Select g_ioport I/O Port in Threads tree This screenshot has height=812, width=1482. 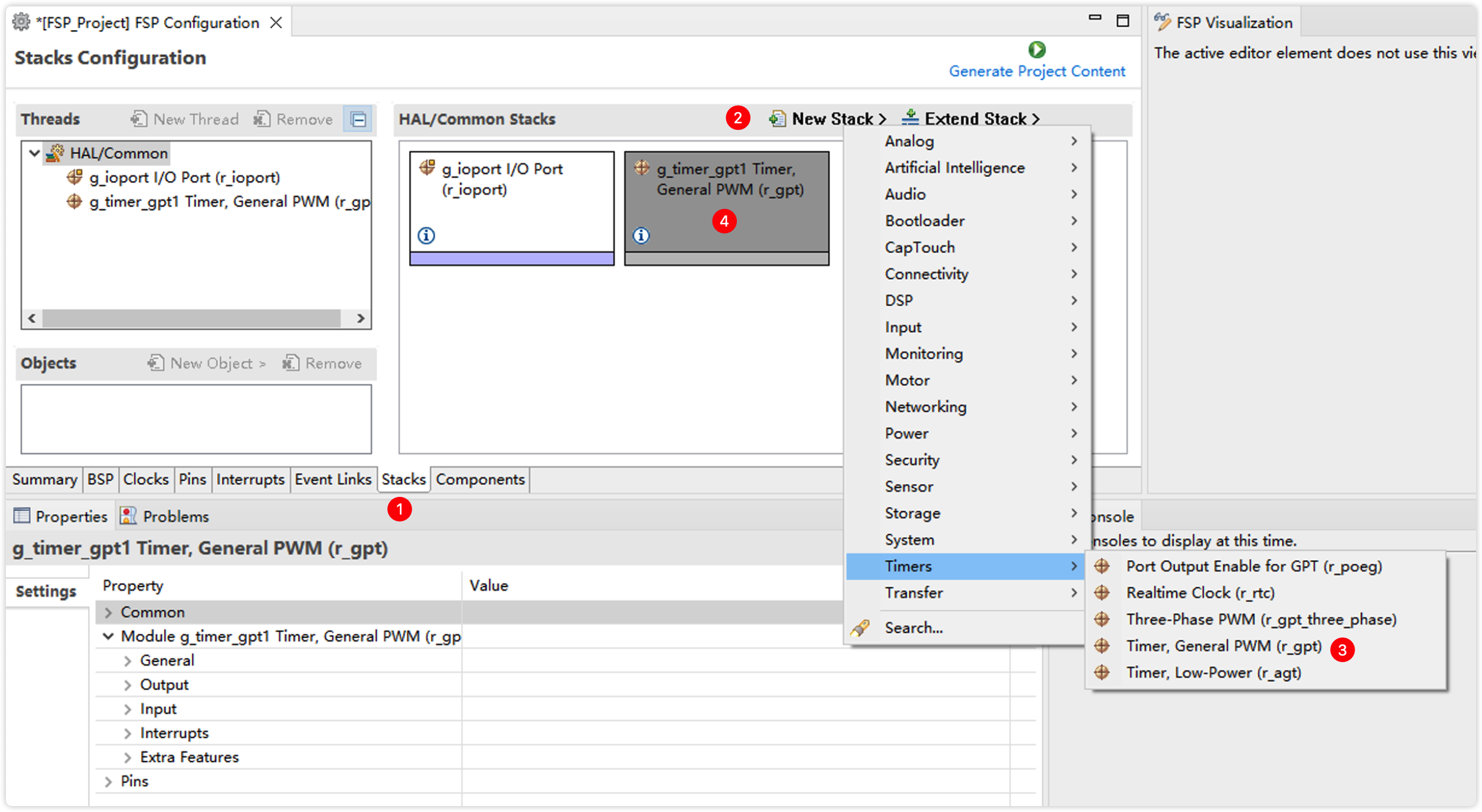pyautogui.click(x=184, y=178)
